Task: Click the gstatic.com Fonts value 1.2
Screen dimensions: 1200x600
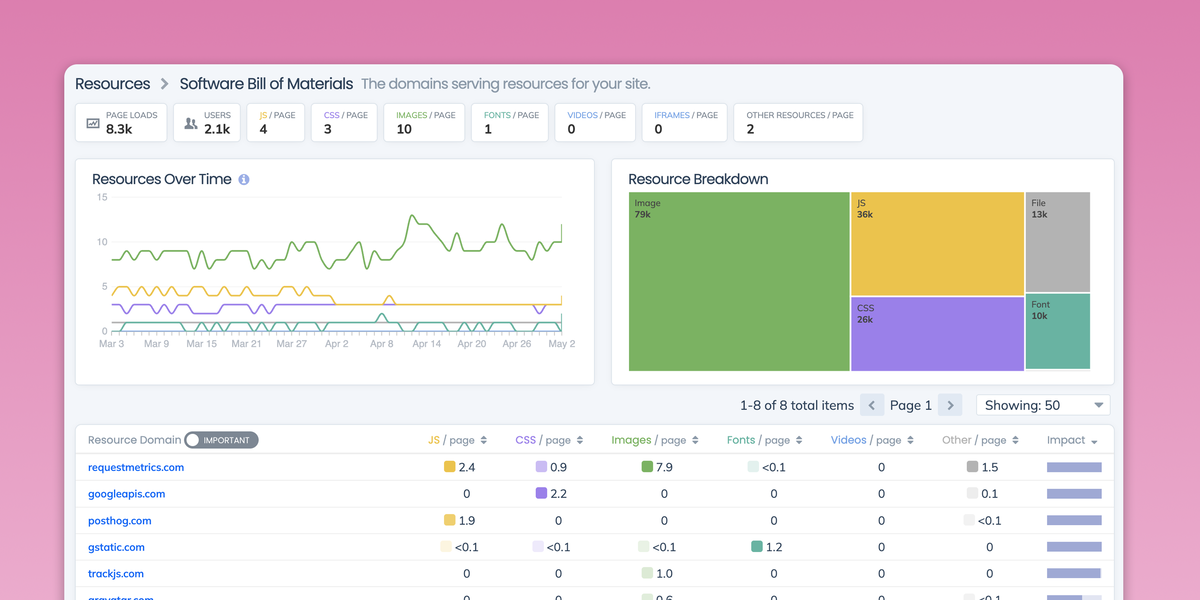Action: (x=774, y=547)
